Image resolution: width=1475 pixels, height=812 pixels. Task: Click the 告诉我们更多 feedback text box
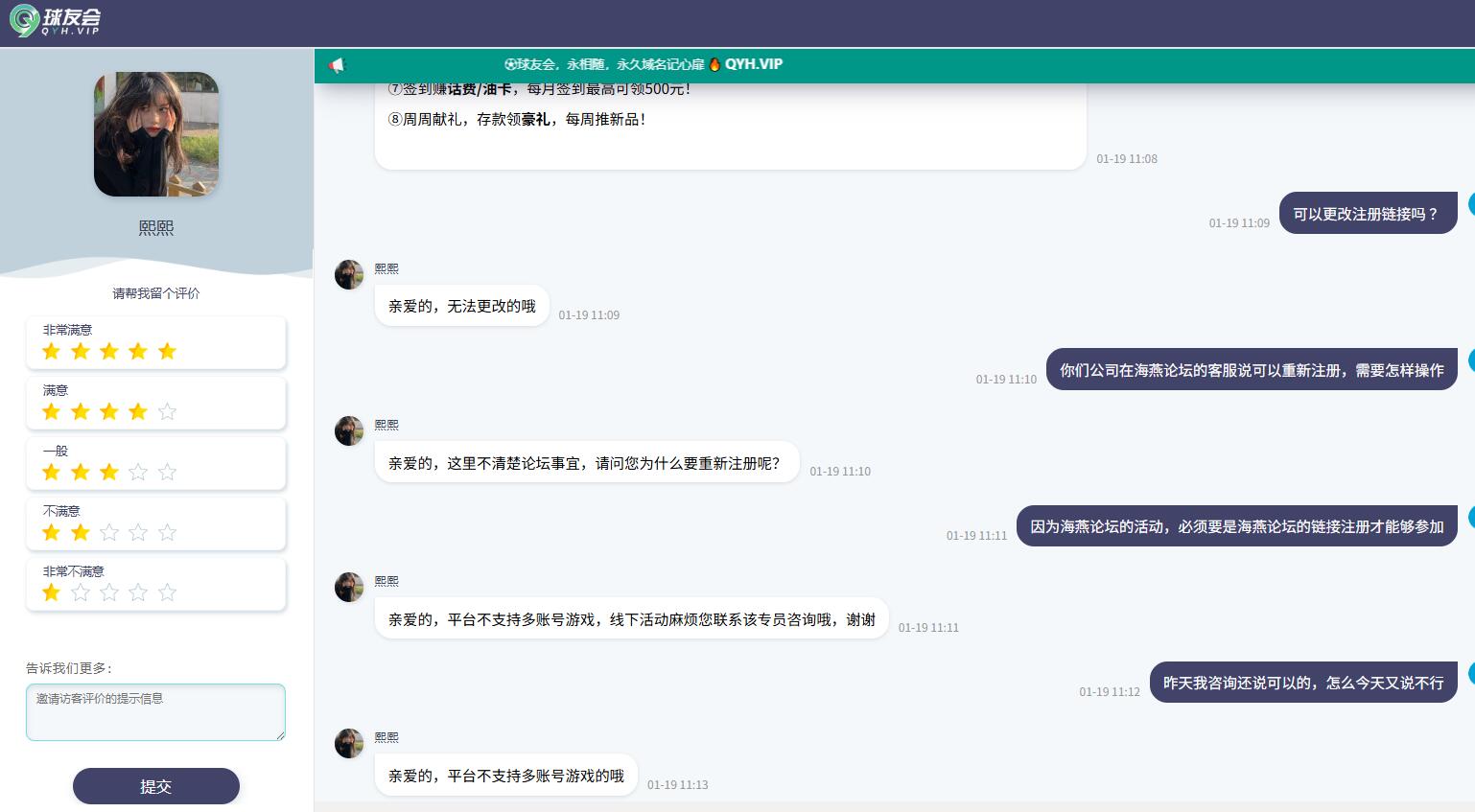tap(155, 711)
